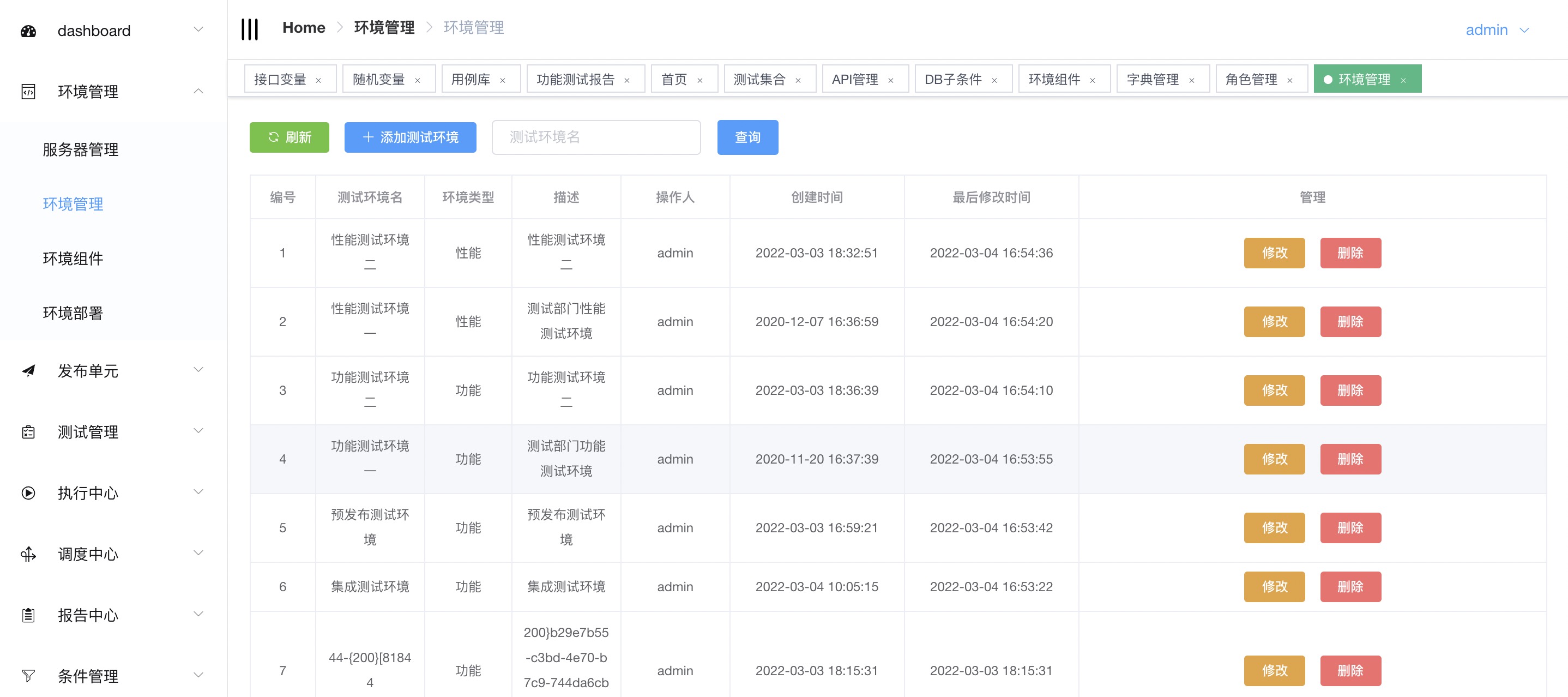Click the 调度中心 scheduling icon
1568x697 pixels.
pos(28,554)
